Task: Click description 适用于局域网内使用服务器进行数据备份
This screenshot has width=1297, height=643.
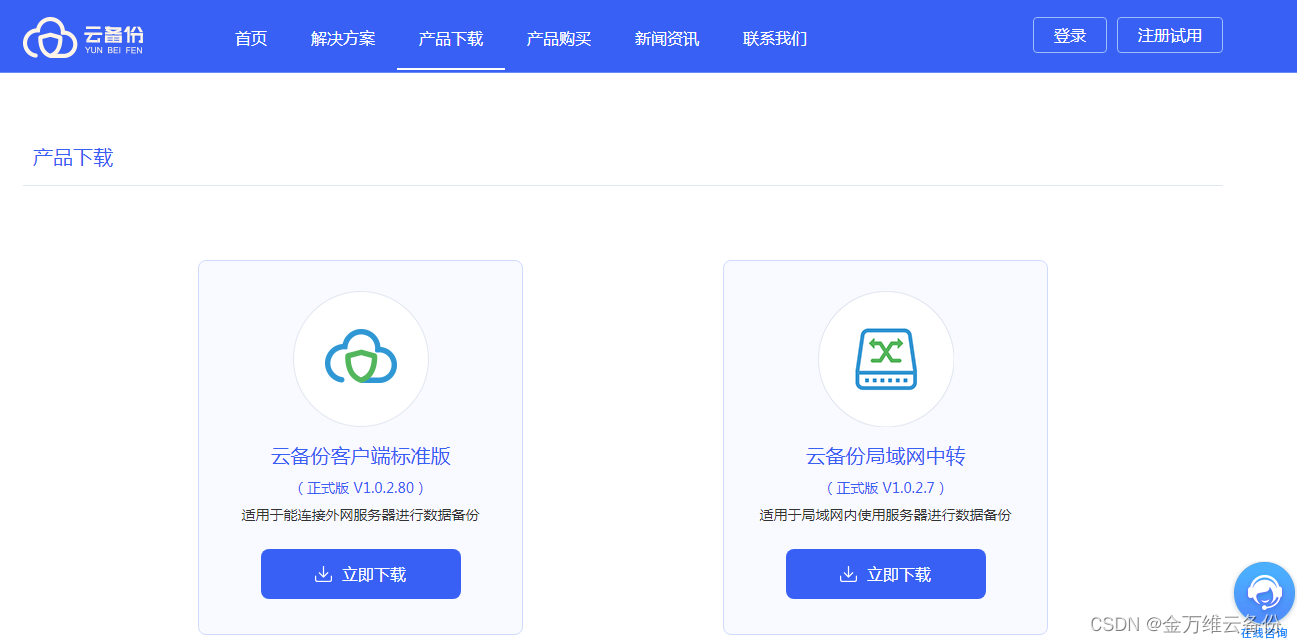Action: [x=886, y=515]
